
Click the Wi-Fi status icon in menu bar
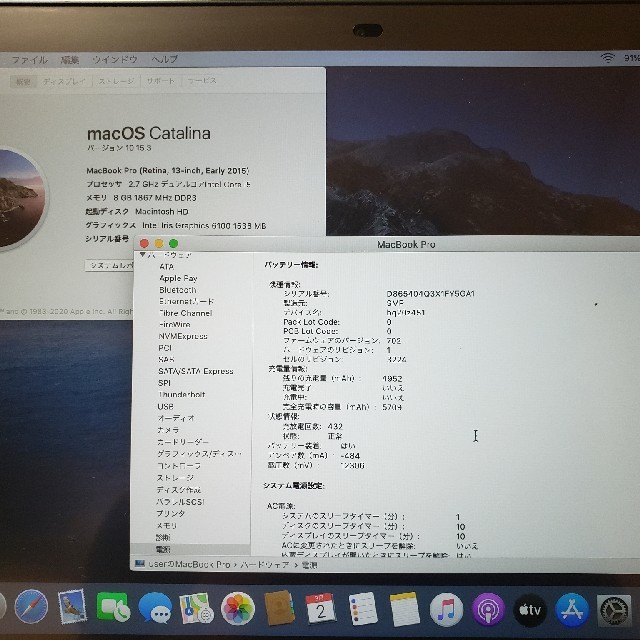click(x=607, y=58)
